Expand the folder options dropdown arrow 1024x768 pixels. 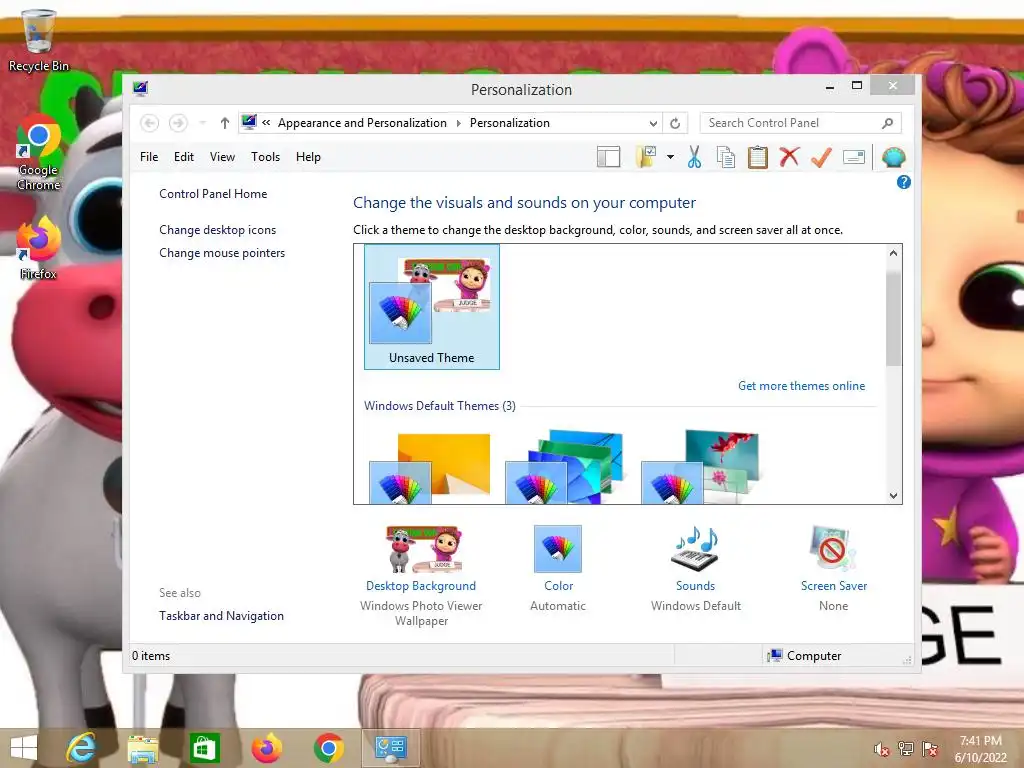(x=670, y=157)
